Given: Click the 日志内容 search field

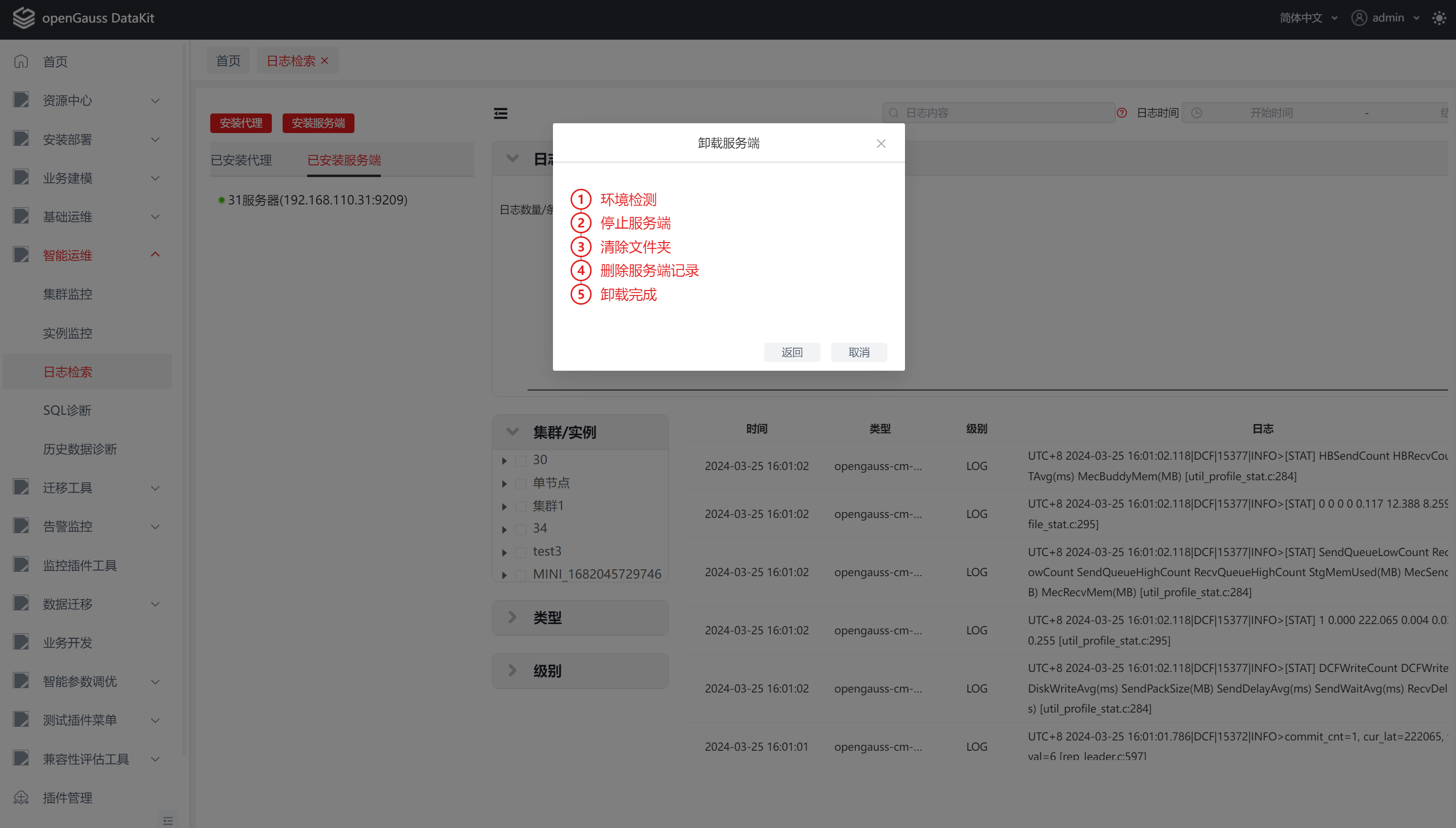Looking at the screenshot, I should click(x=998, y=112).
